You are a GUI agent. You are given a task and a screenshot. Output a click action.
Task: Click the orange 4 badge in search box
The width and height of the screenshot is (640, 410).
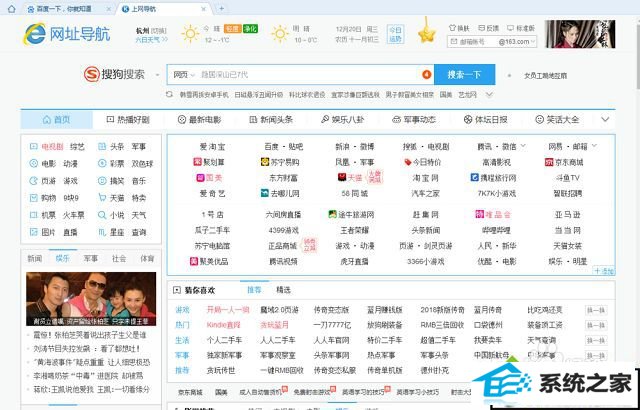[x=426, y=75]
